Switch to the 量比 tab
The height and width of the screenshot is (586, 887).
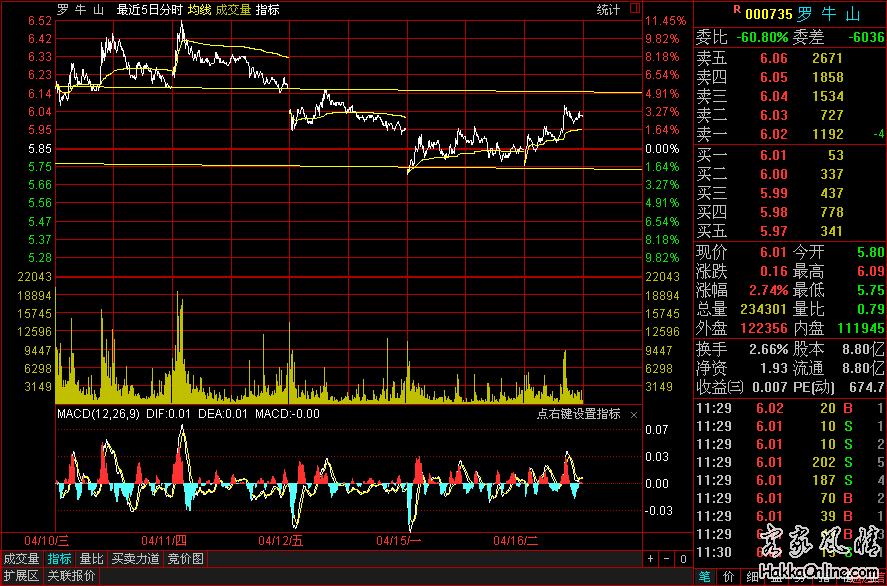click(91, 559)
